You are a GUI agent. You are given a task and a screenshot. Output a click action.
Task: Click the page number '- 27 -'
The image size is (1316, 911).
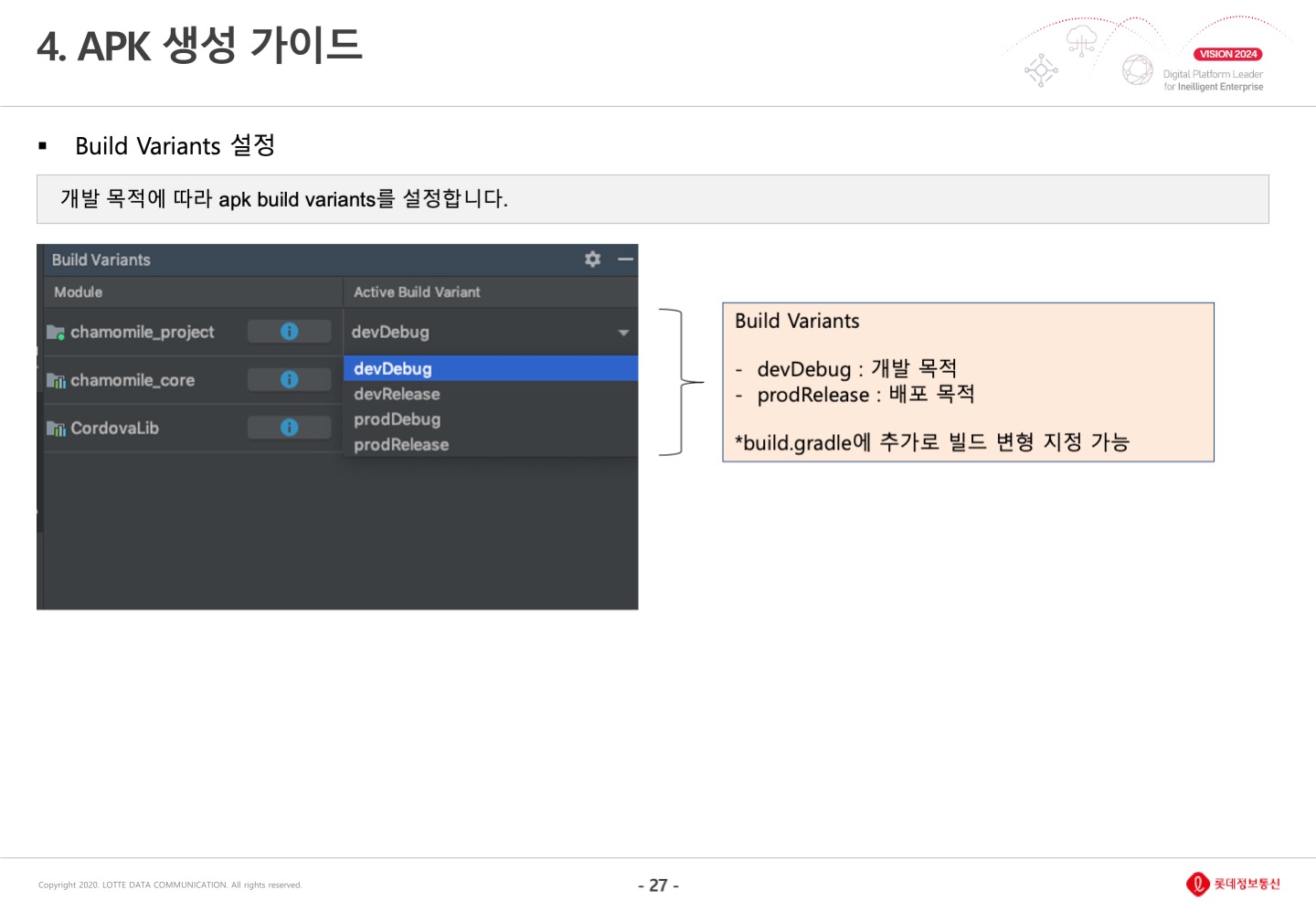[658, 885]
